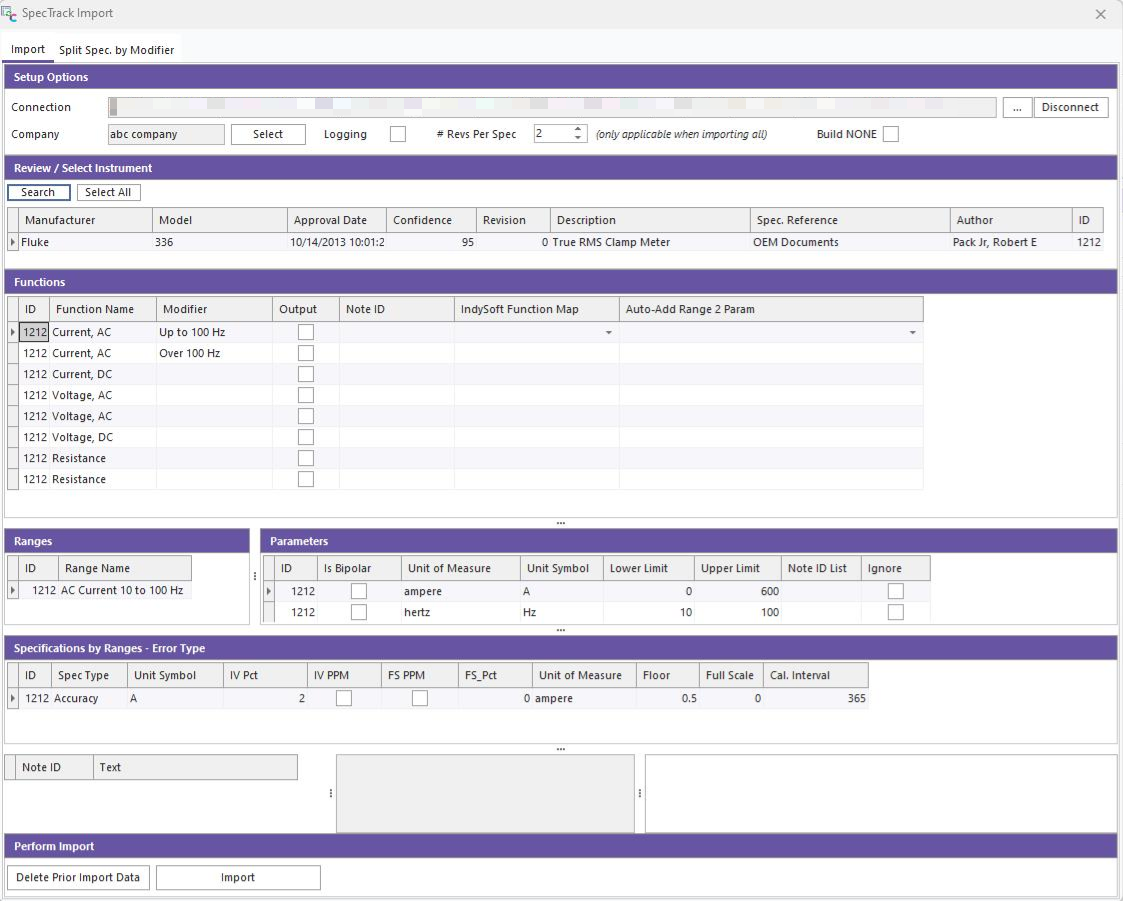Check the Build NONE checkbox
This screenshot has height=901, width=1123.
(890, 134)
